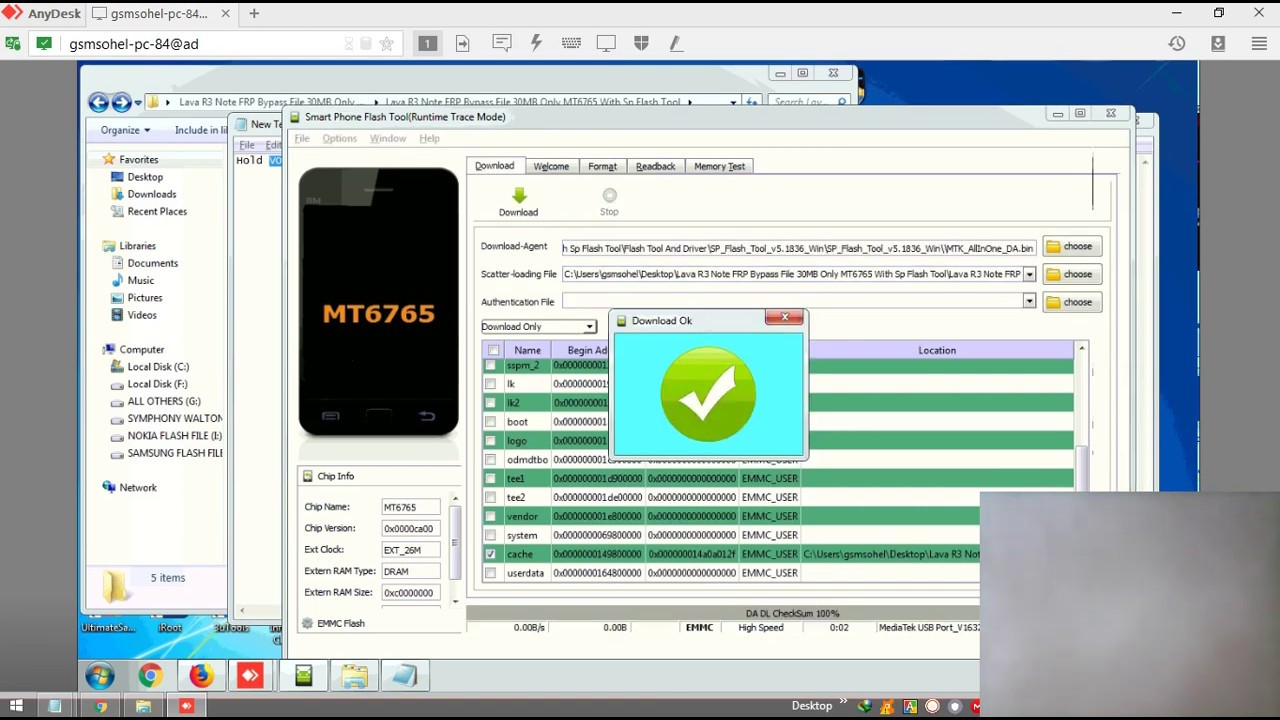Open Chrome on the remote taskbar
Image resolution: width=1280 pixels, height=720 pixels.
click(x=150, y=676)
